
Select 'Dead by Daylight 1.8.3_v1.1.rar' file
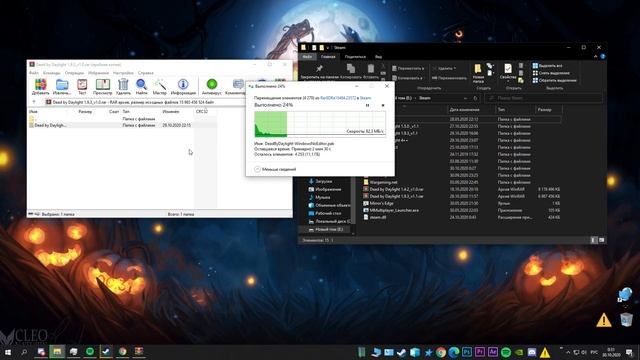[393, 196]
